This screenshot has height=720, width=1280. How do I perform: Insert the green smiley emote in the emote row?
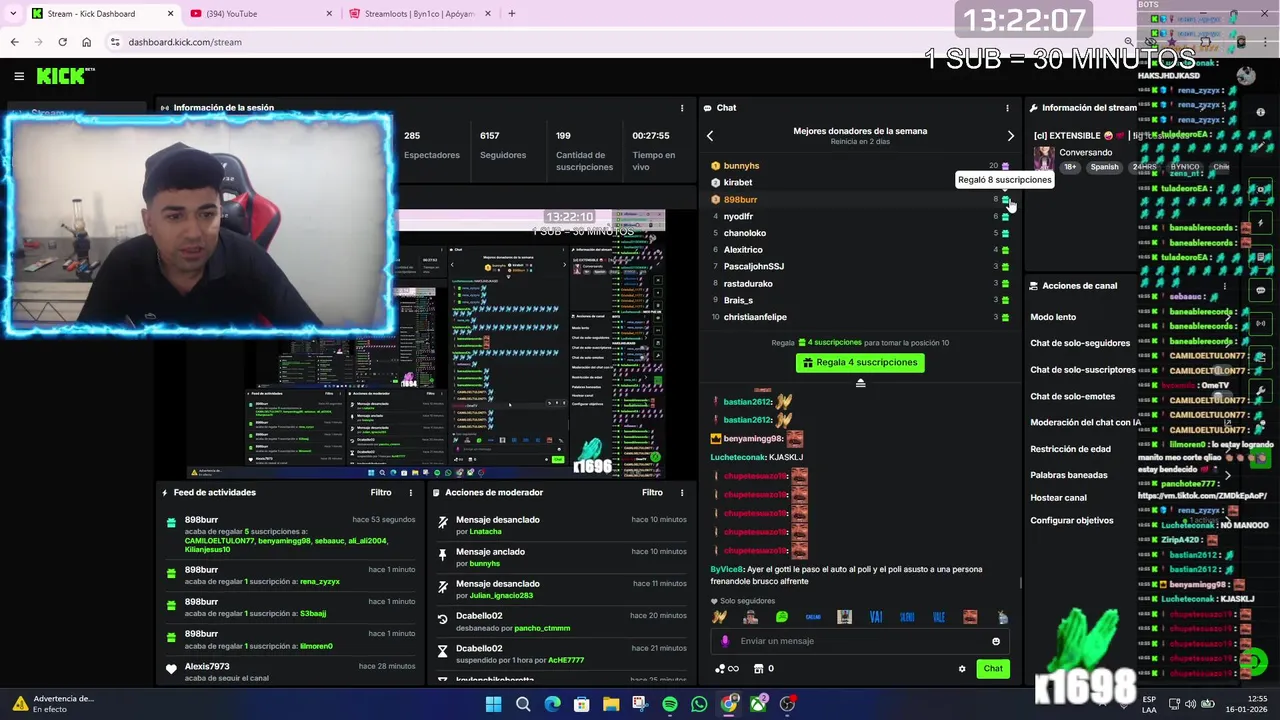782,617
